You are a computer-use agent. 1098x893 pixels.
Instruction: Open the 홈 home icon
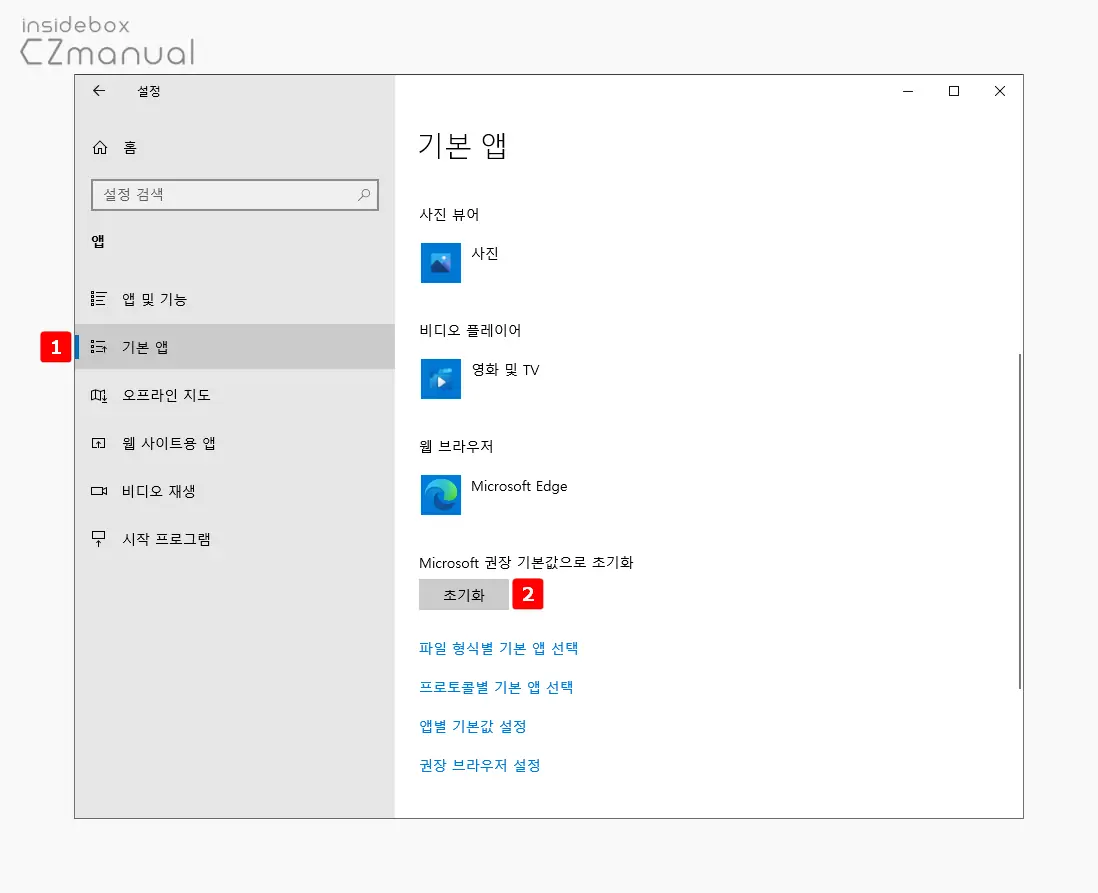[x=100, y=147]
